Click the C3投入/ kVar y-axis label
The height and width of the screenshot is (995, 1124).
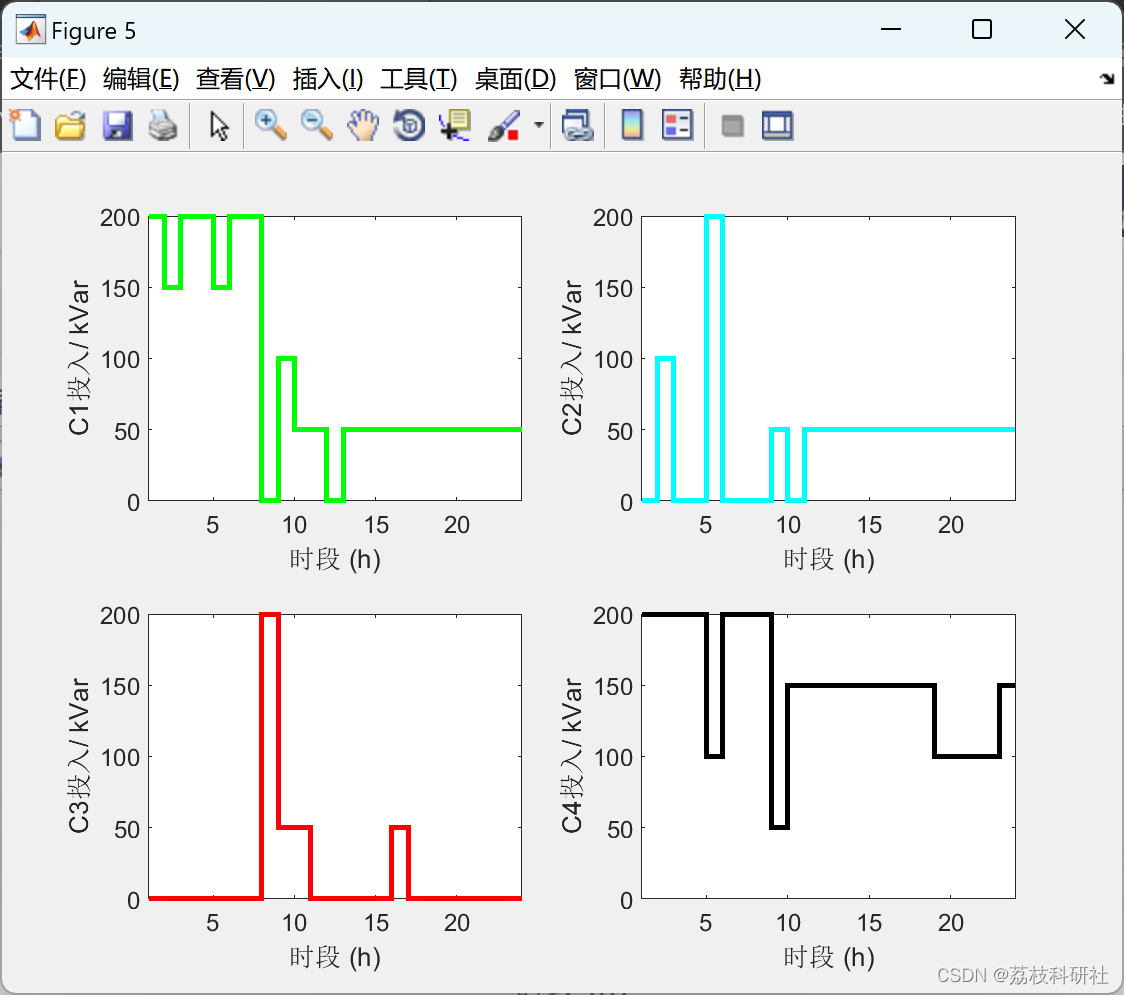pyautogui.click(x=79, y=756)
